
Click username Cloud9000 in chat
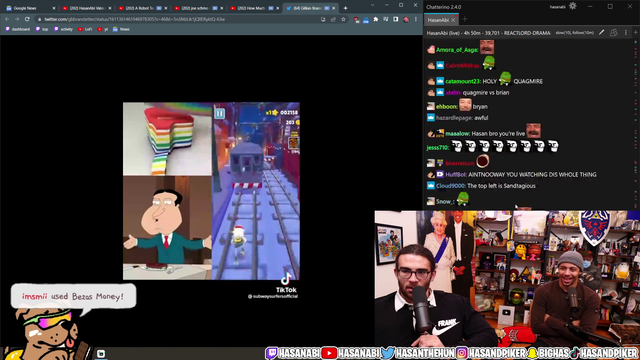451,186
